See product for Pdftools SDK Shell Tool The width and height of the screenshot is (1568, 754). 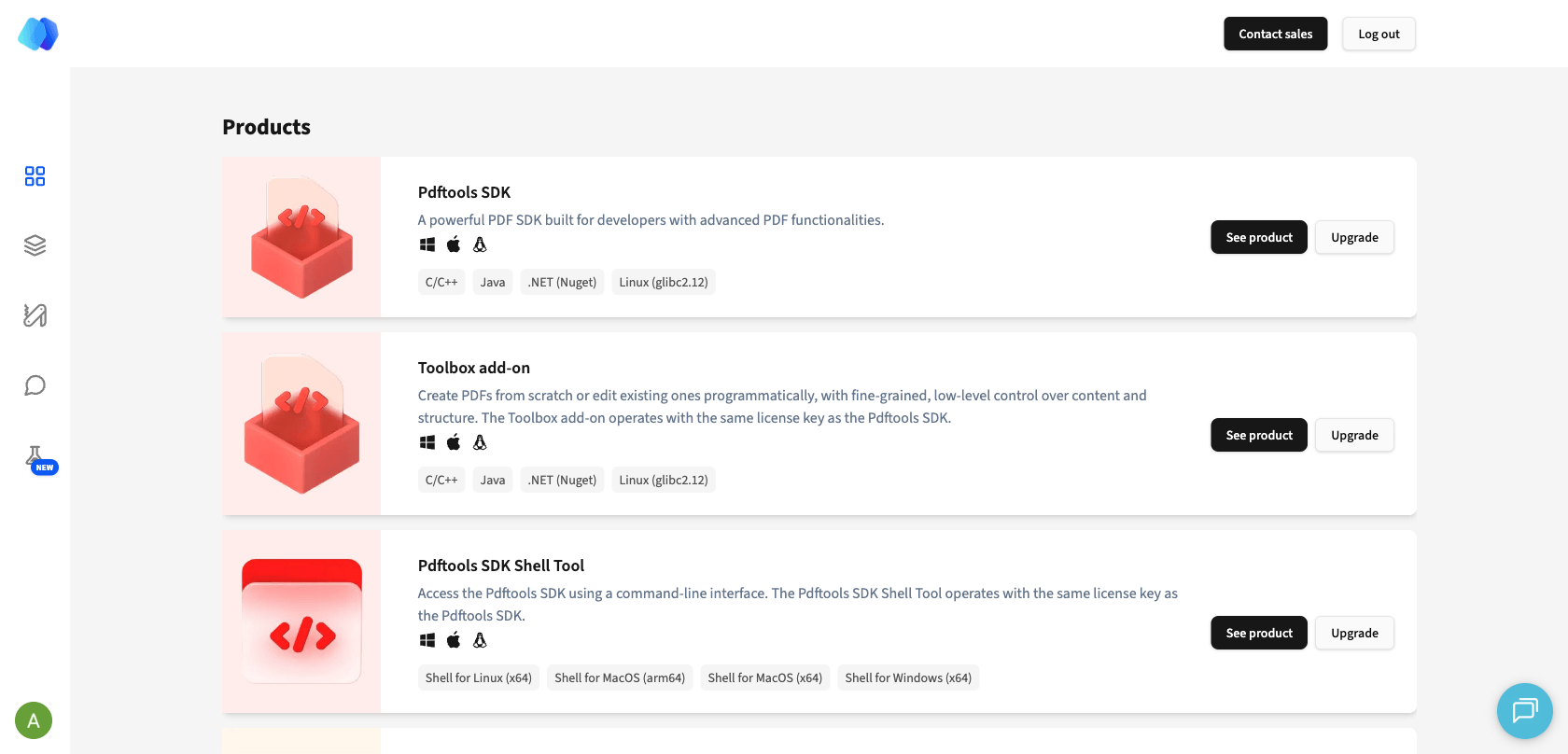(x=1259, y=633)
